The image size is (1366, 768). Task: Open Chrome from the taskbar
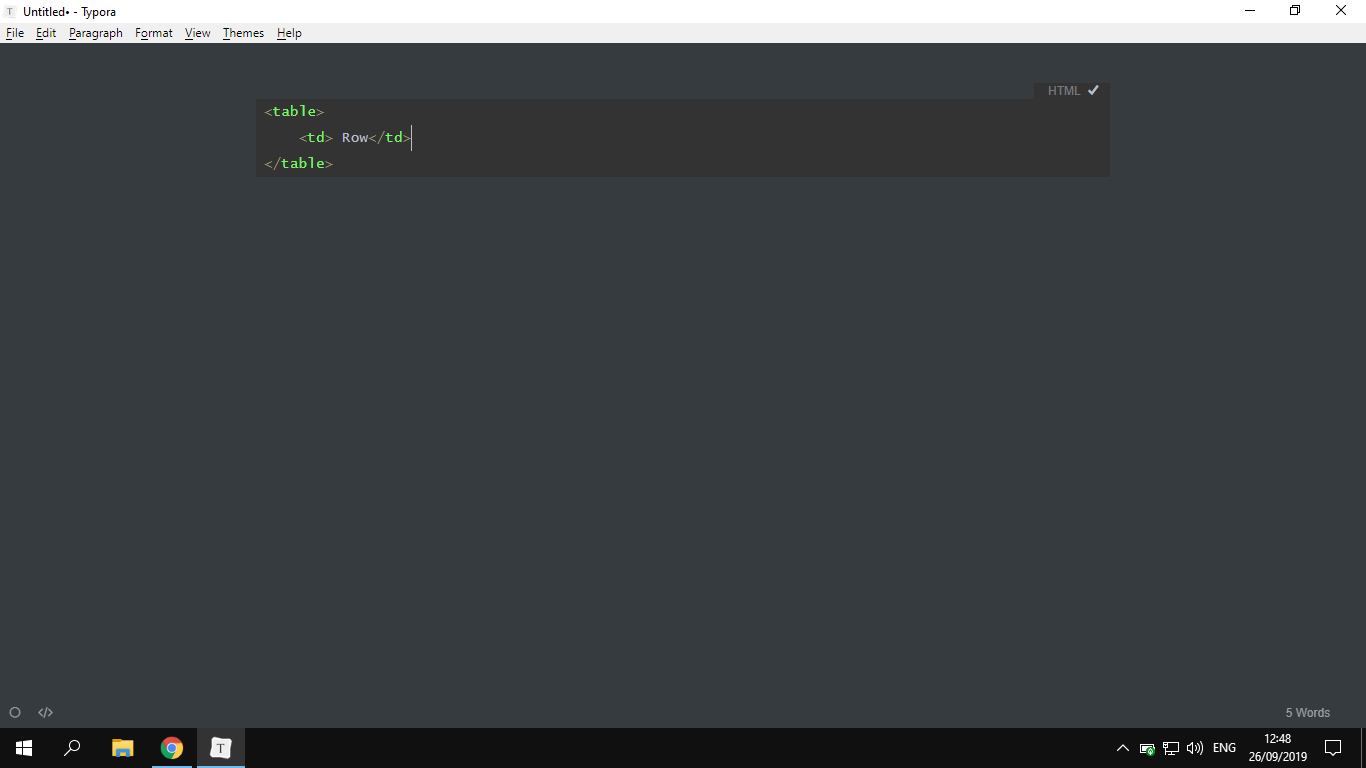(170, 747)
